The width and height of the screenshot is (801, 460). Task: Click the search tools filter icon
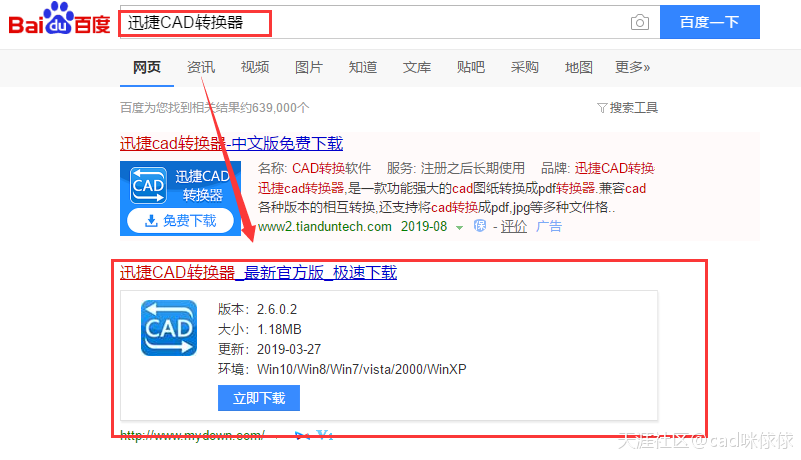click(x=602, y=108)
